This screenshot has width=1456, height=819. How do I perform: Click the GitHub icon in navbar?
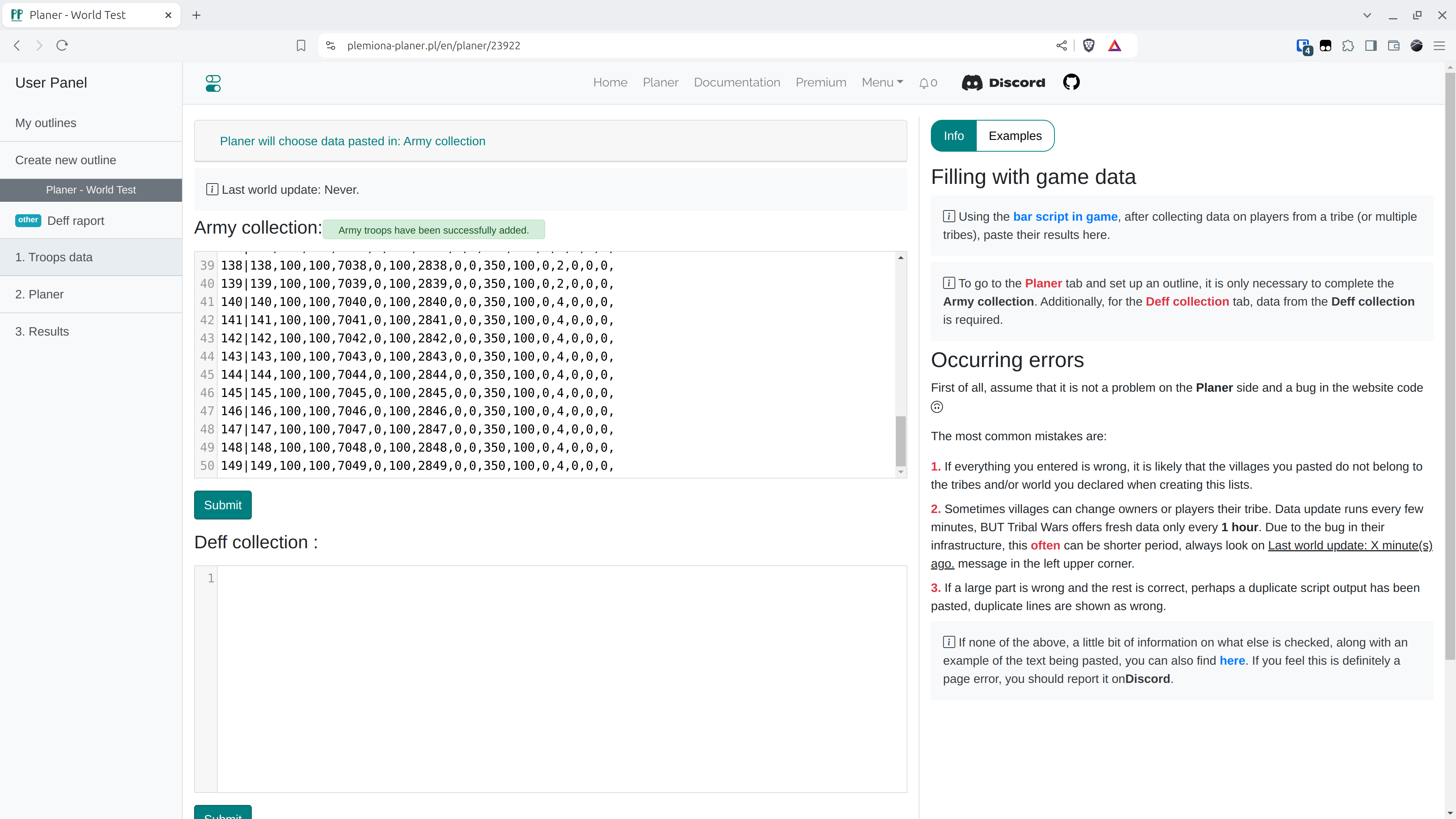click(x=1071, y=83)
